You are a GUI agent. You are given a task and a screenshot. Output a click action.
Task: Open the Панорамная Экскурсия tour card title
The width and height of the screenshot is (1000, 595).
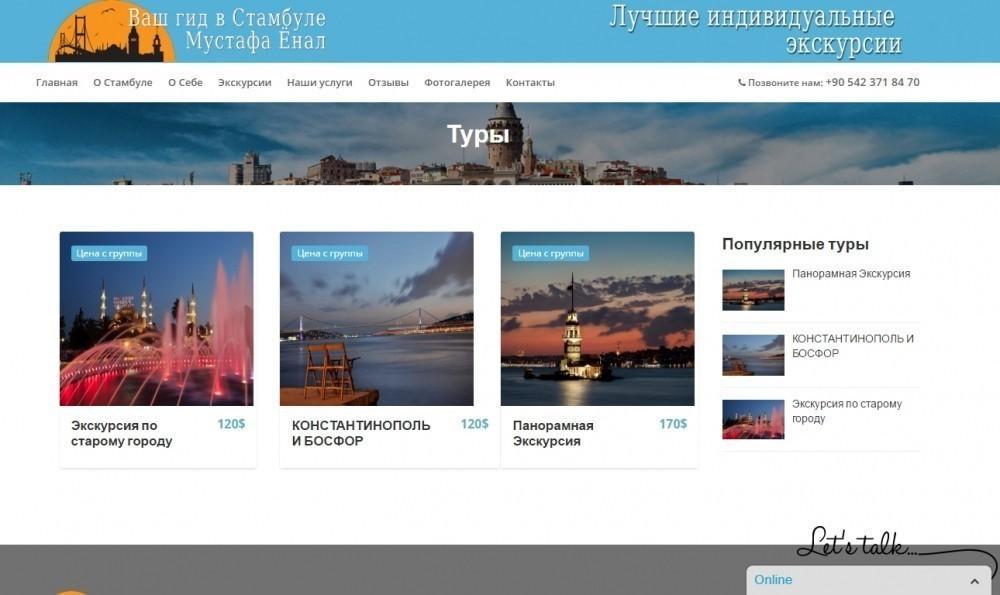point(553,433)
